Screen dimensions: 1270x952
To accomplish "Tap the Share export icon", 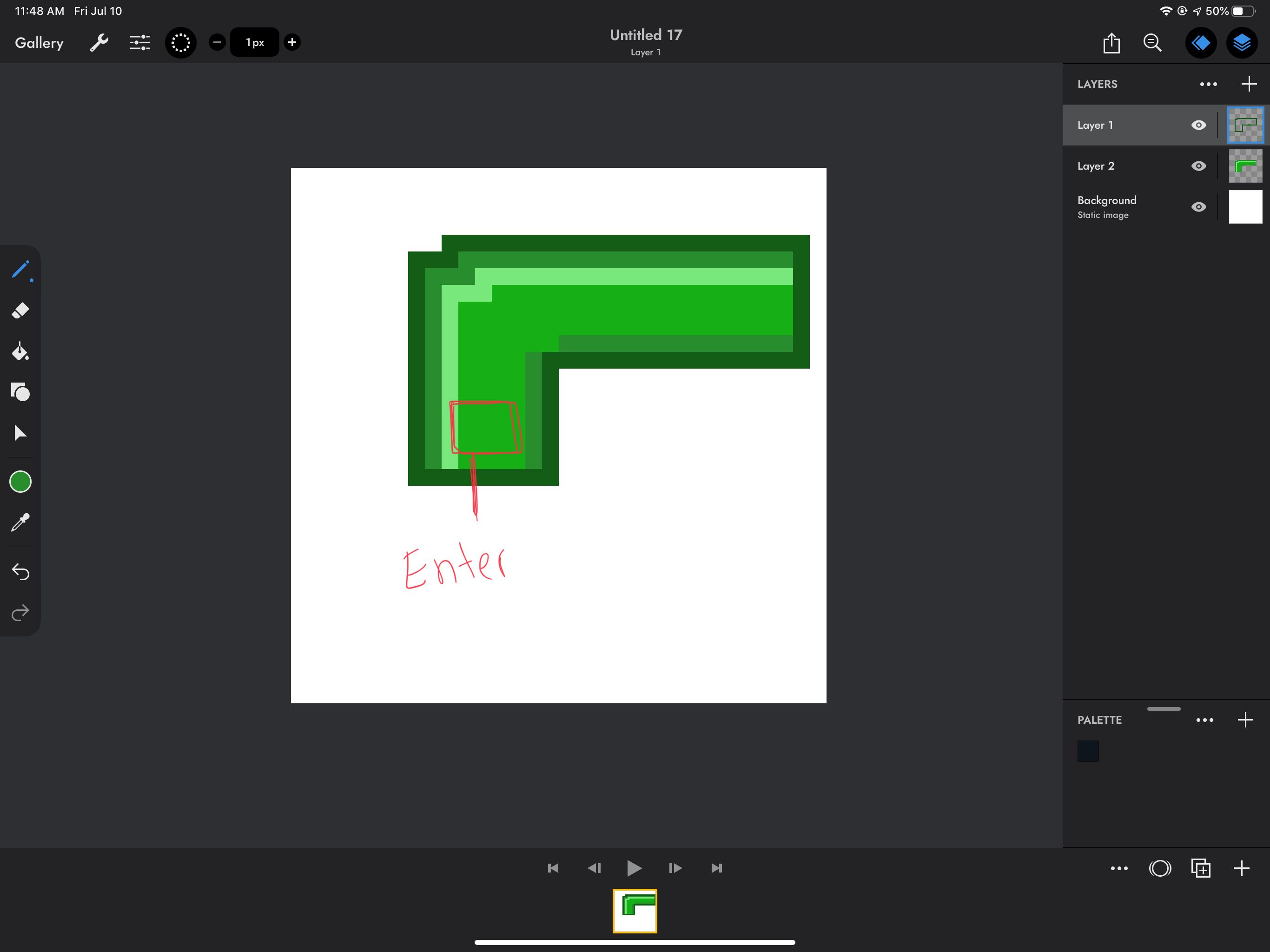I will pyautogui.click(x=1111, y=43).
